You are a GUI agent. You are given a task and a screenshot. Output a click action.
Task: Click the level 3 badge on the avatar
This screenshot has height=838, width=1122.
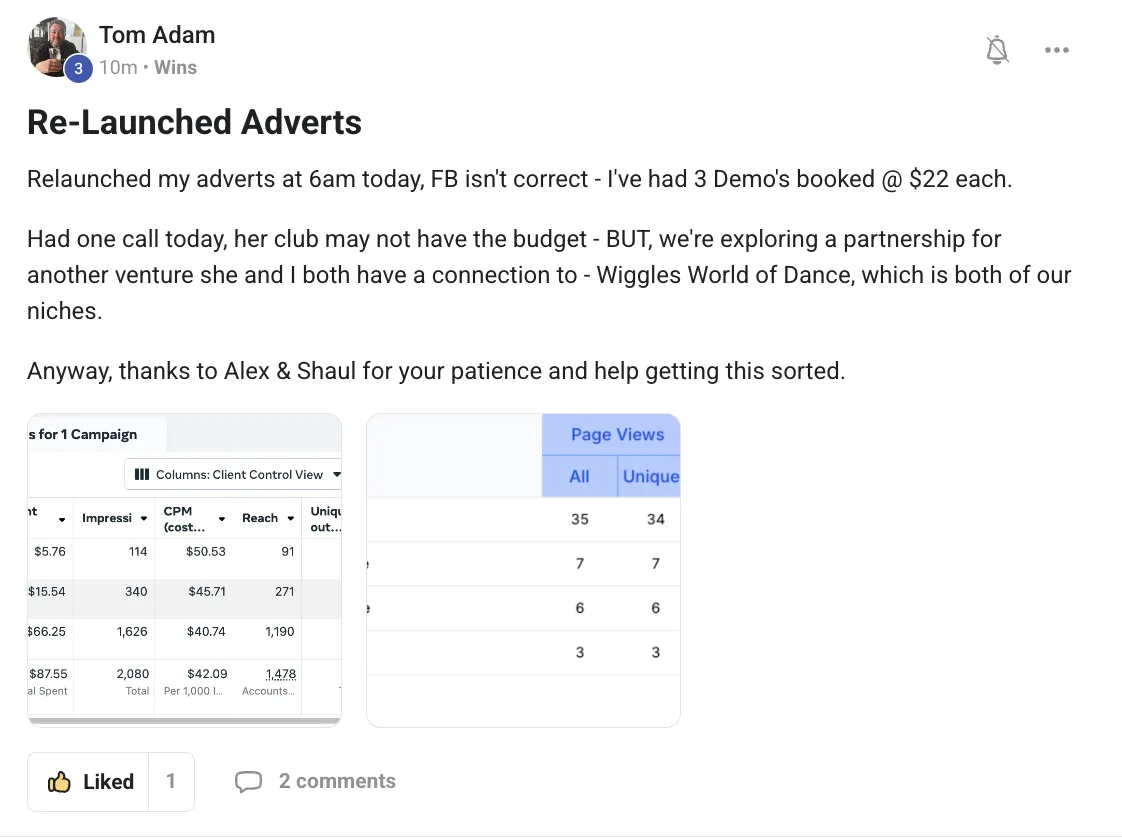79,69
